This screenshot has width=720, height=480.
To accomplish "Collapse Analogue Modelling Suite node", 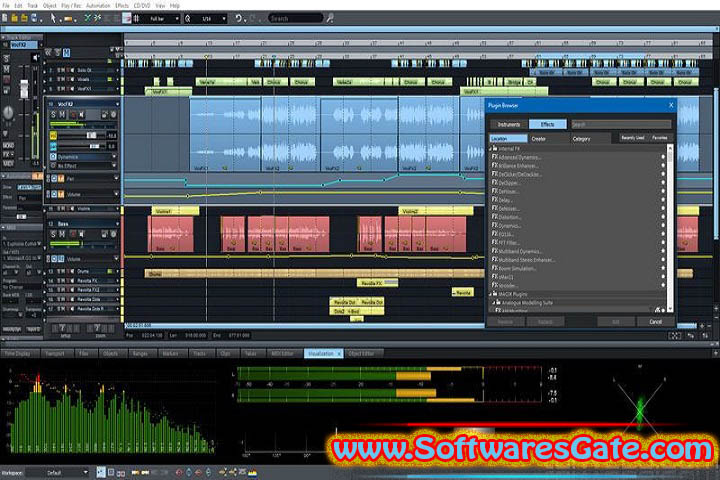I will [x=494, y=303].
